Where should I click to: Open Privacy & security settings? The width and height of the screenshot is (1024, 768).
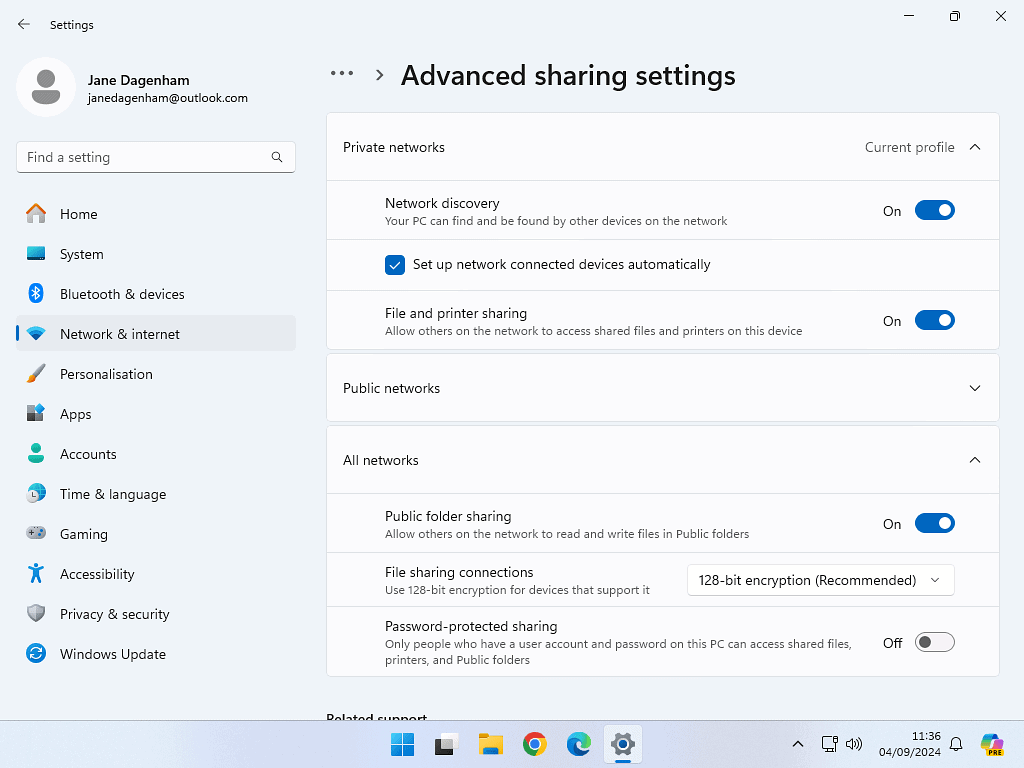114,614
